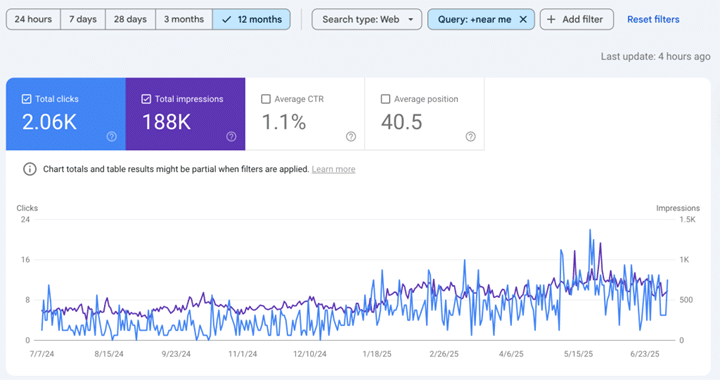
Task: Open the Query: +near me filter chip
Action: [x=474, y=19]
